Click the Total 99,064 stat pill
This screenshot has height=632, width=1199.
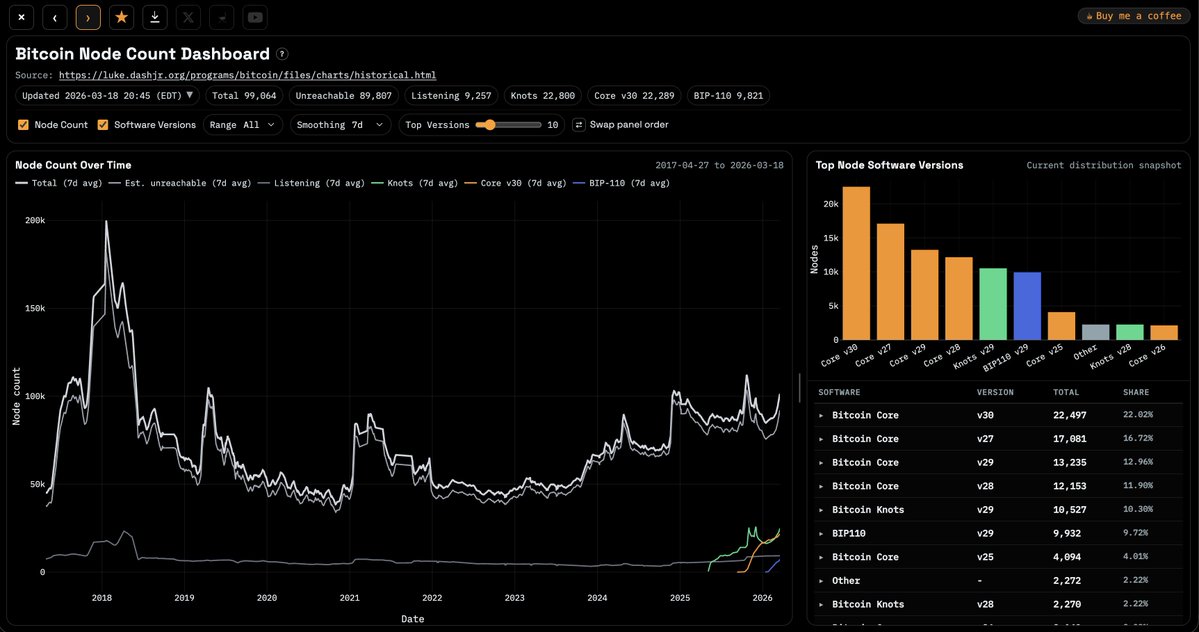(244, 96)
